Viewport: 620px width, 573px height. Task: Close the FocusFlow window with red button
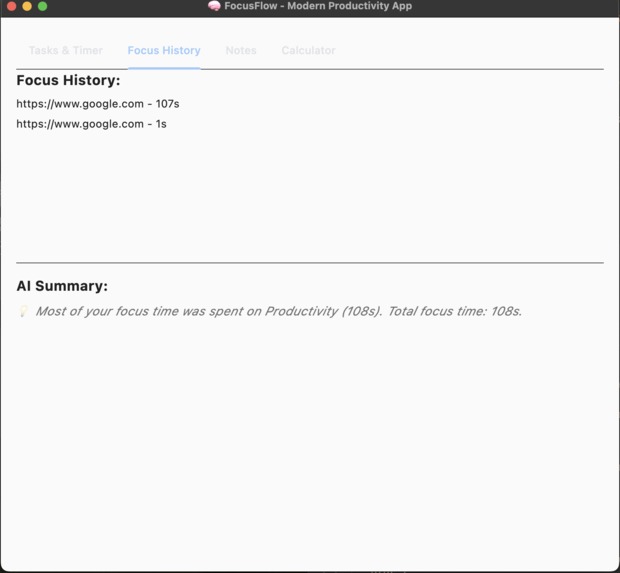11,6
